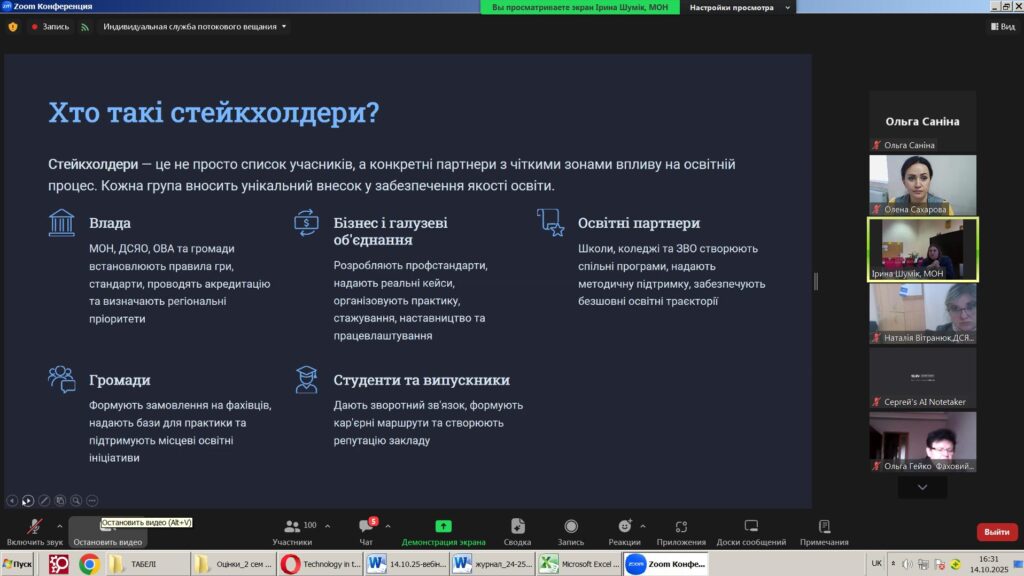The height and width of the screenshot is (576, 1024).
Task: Unmute microphone via Включить звук
Action: point(34,532)
